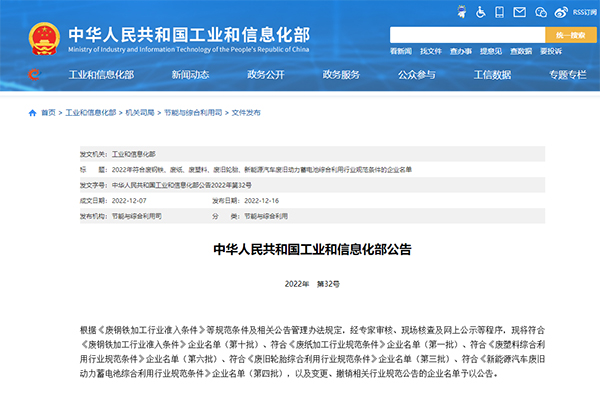Image resolution: width=600 pixels, height=393 pixels.
Task: Open the 看新闻 quick link
Action: (401, 51)
